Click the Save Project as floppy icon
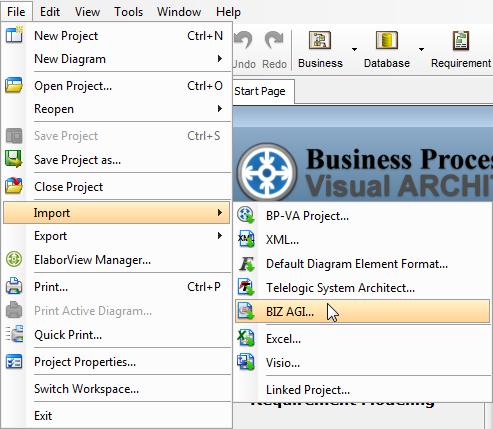This screenshot has width=493, height=429. pos(14,159)
